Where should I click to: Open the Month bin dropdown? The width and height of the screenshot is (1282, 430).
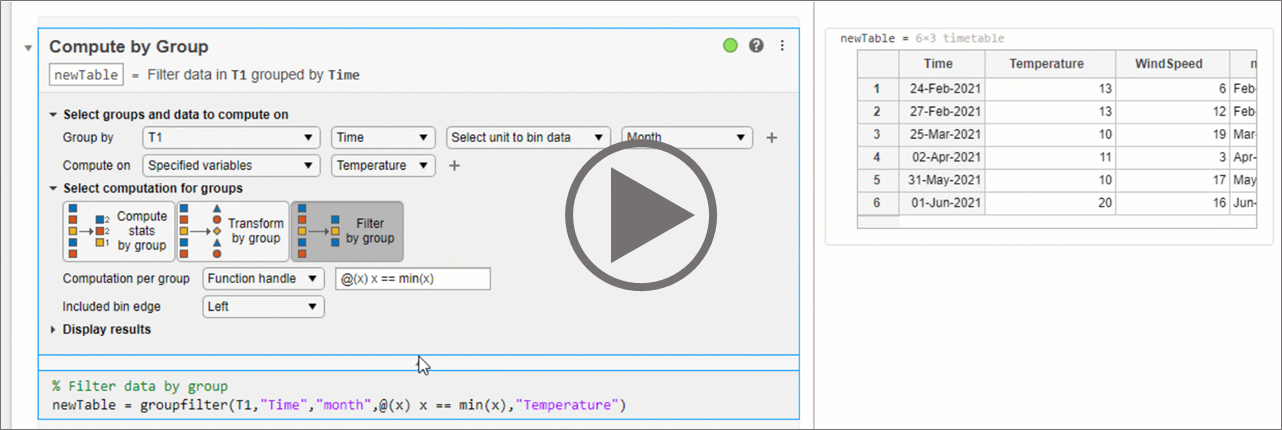pos(686,138)
